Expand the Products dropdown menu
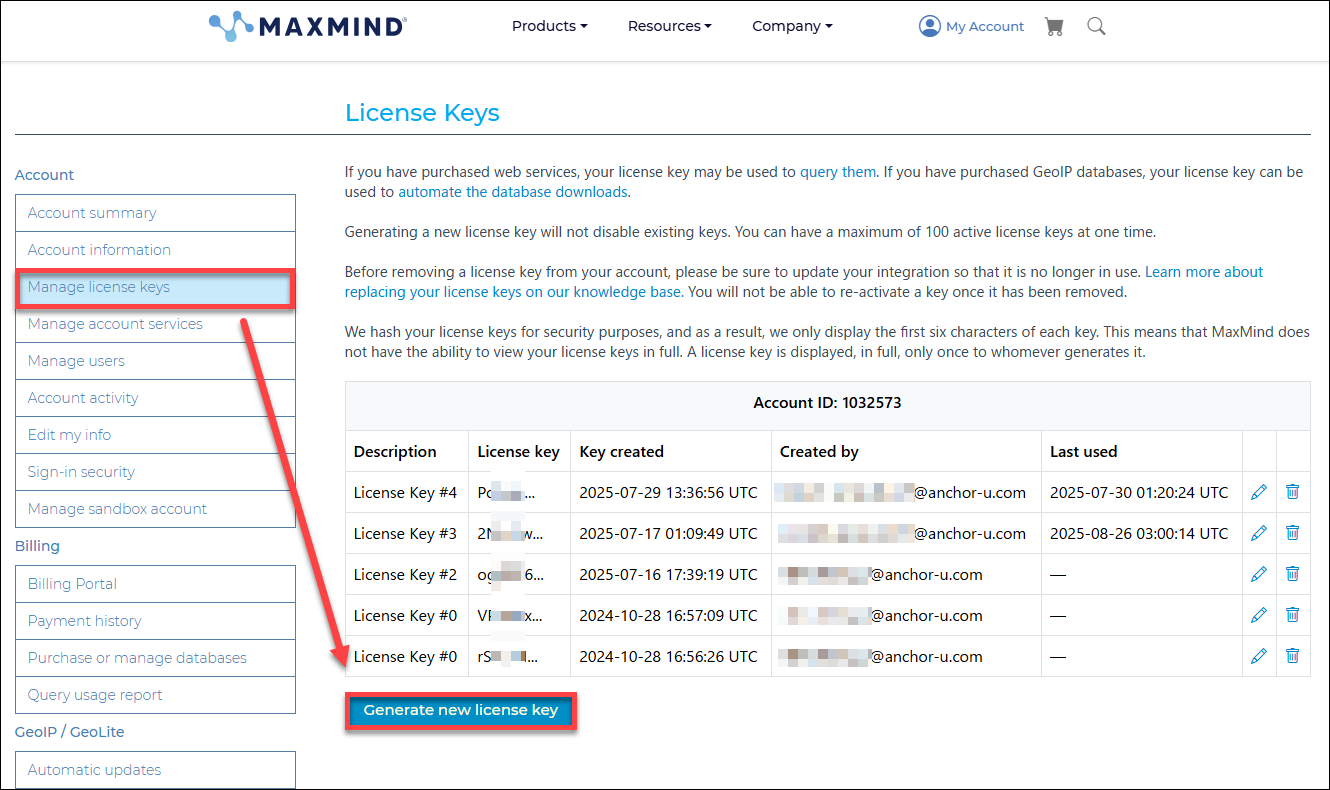1330x790 pixels. (549, 26)
